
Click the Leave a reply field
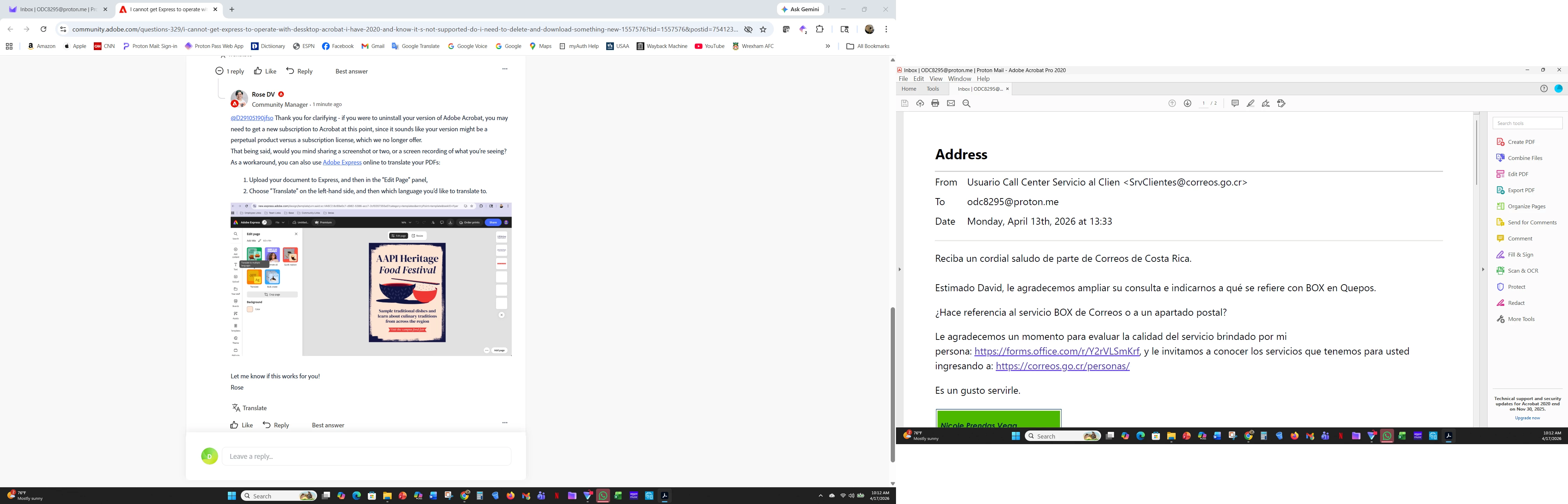366,456
